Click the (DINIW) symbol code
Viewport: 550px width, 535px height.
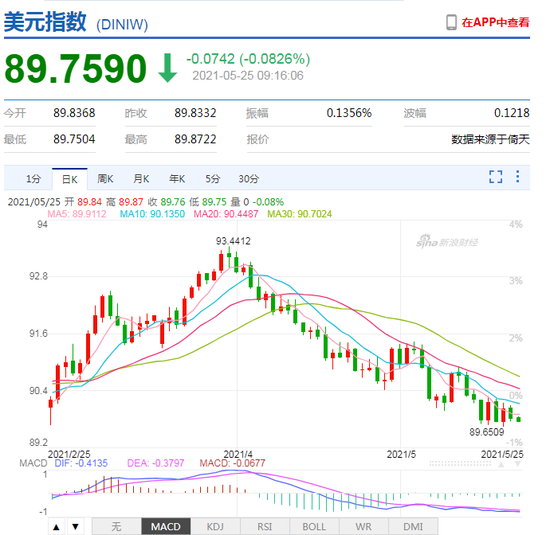tap(122, 25)
